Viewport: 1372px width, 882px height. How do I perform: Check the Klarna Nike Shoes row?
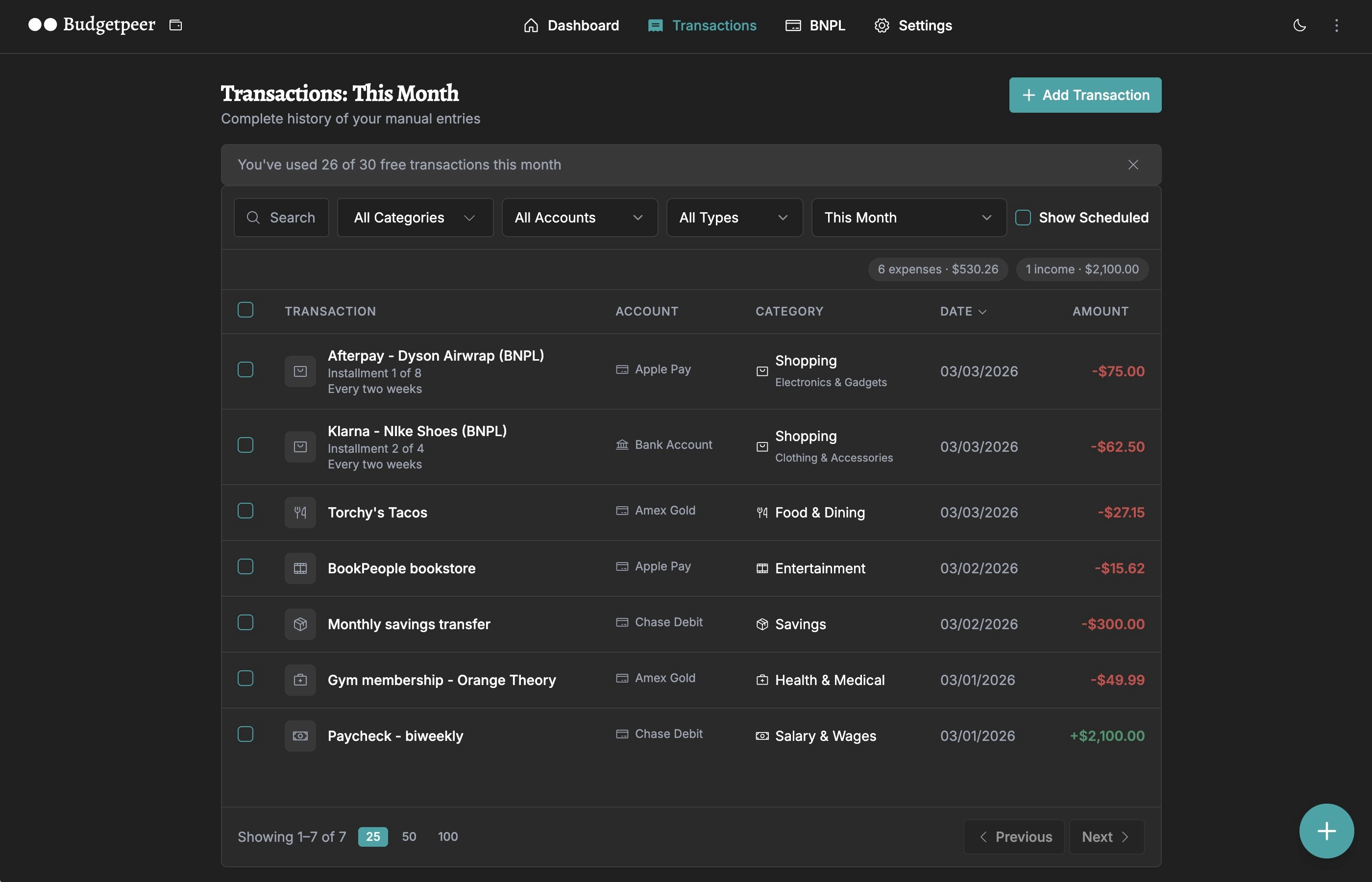click(245, 445)
